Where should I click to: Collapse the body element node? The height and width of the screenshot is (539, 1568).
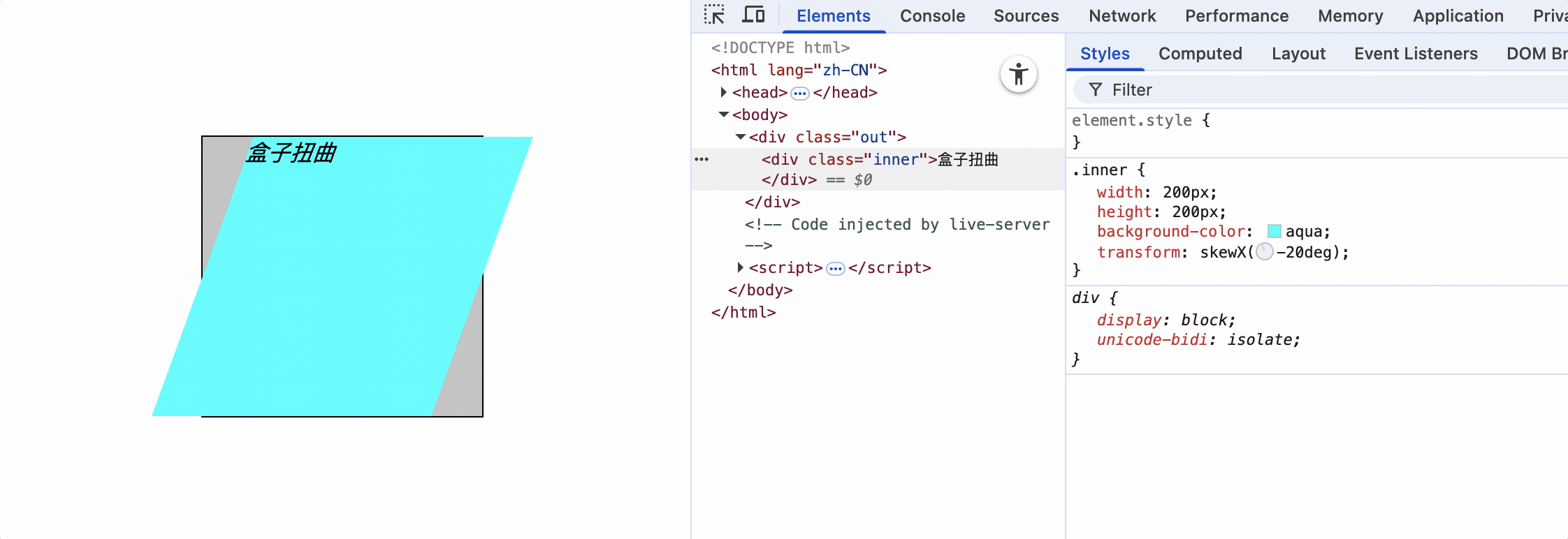(724, 115)
